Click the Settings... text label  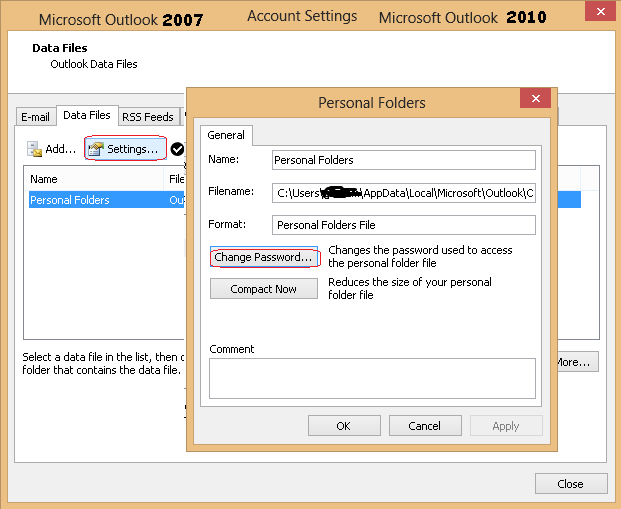tap(132, 149)
